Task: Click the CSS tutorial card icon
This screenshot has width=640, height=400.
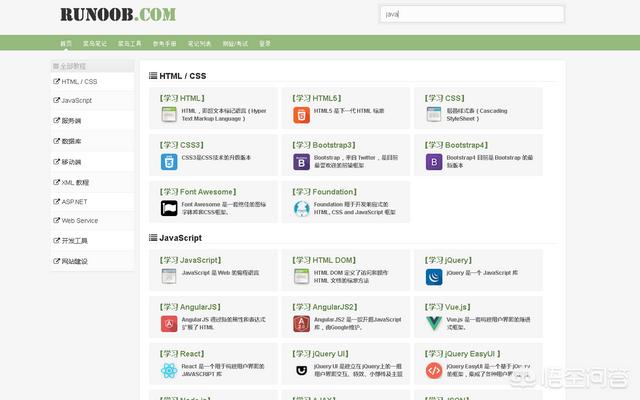Action: 434,115
